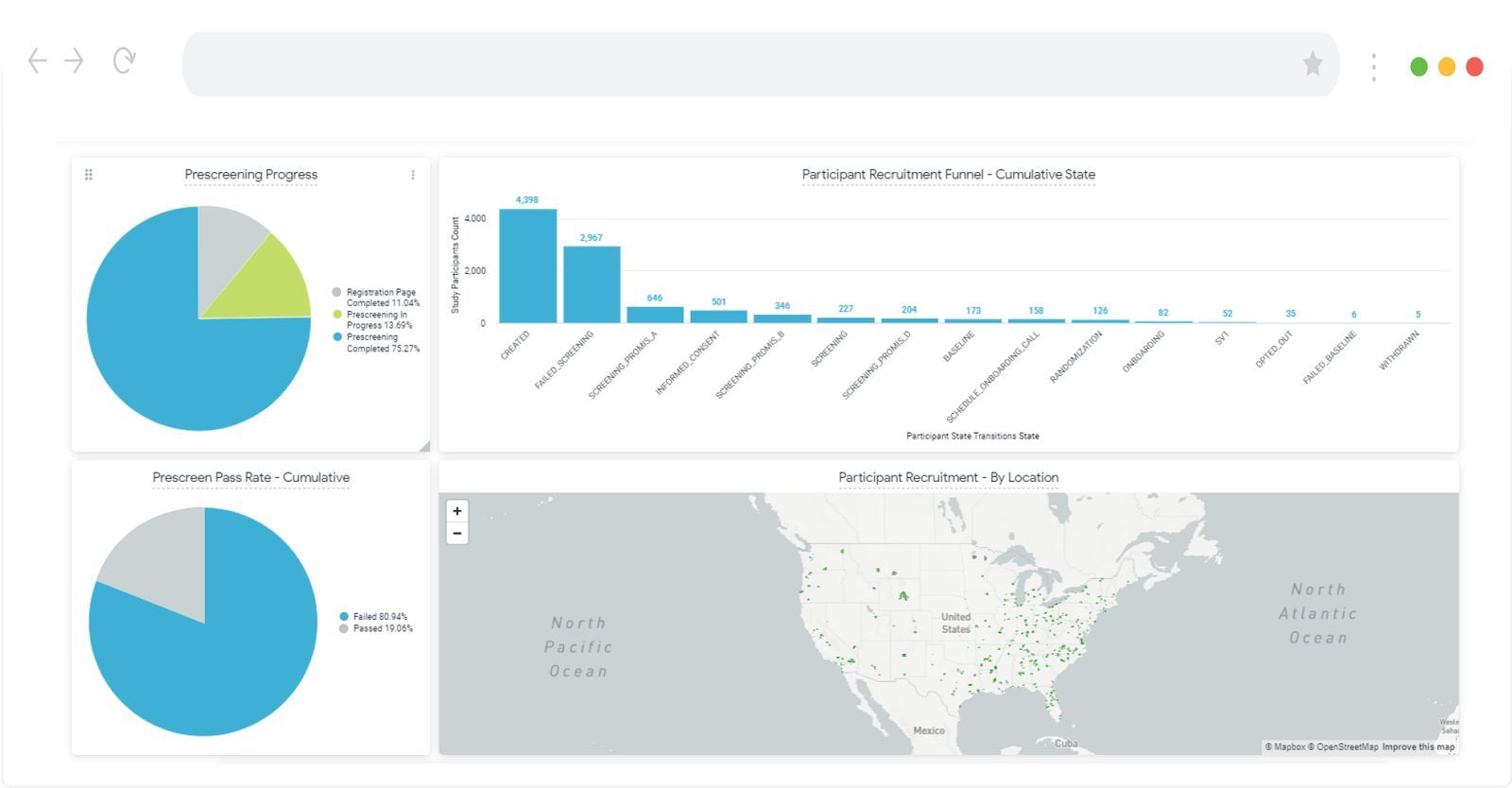This screenshot has width=1512, height=788.
Task: Select the CREATED bar in funnel chart
Action: point(527,266)
